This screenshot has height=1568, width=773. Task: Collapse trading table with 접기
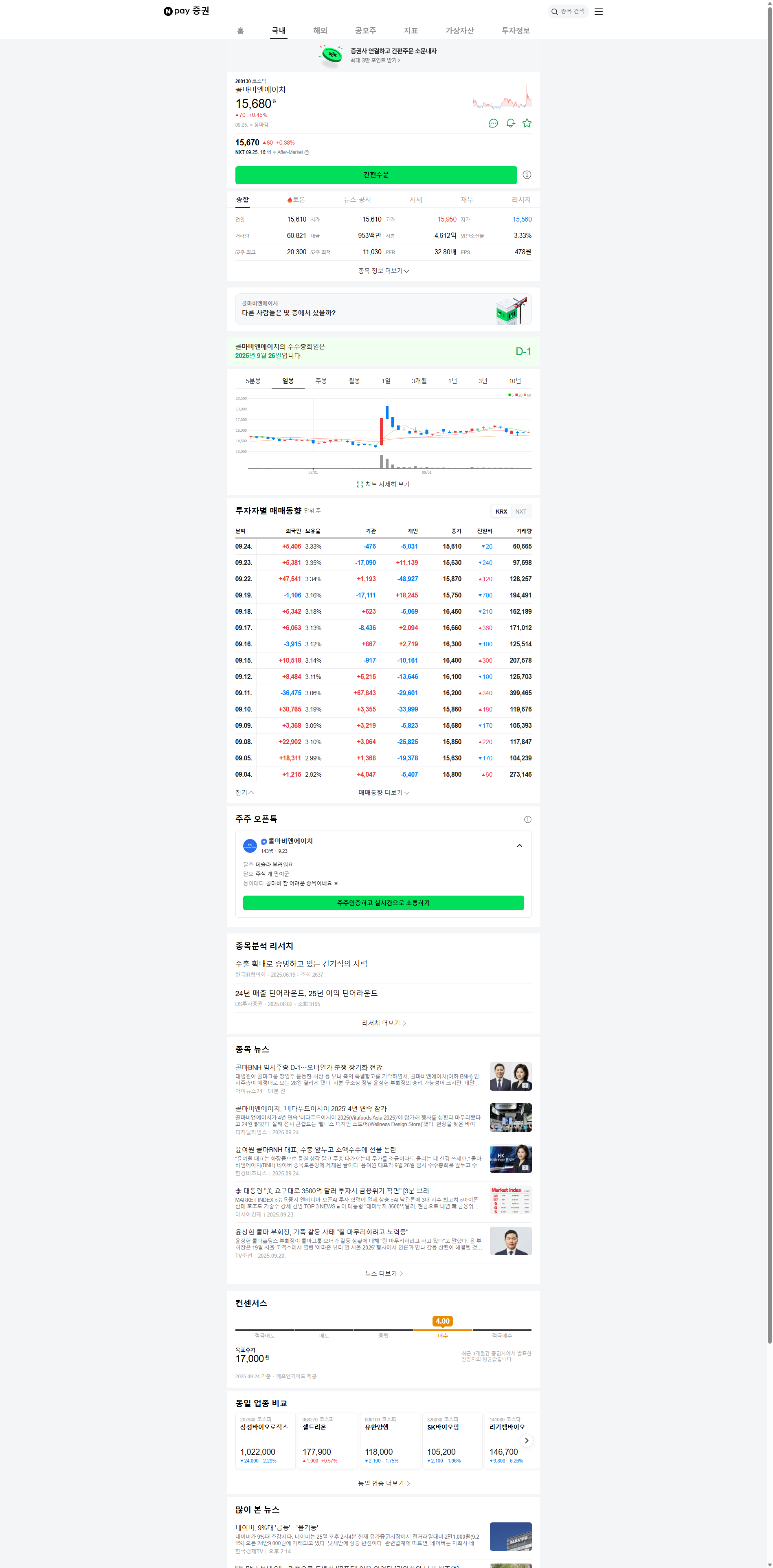[x=244, y=793]
